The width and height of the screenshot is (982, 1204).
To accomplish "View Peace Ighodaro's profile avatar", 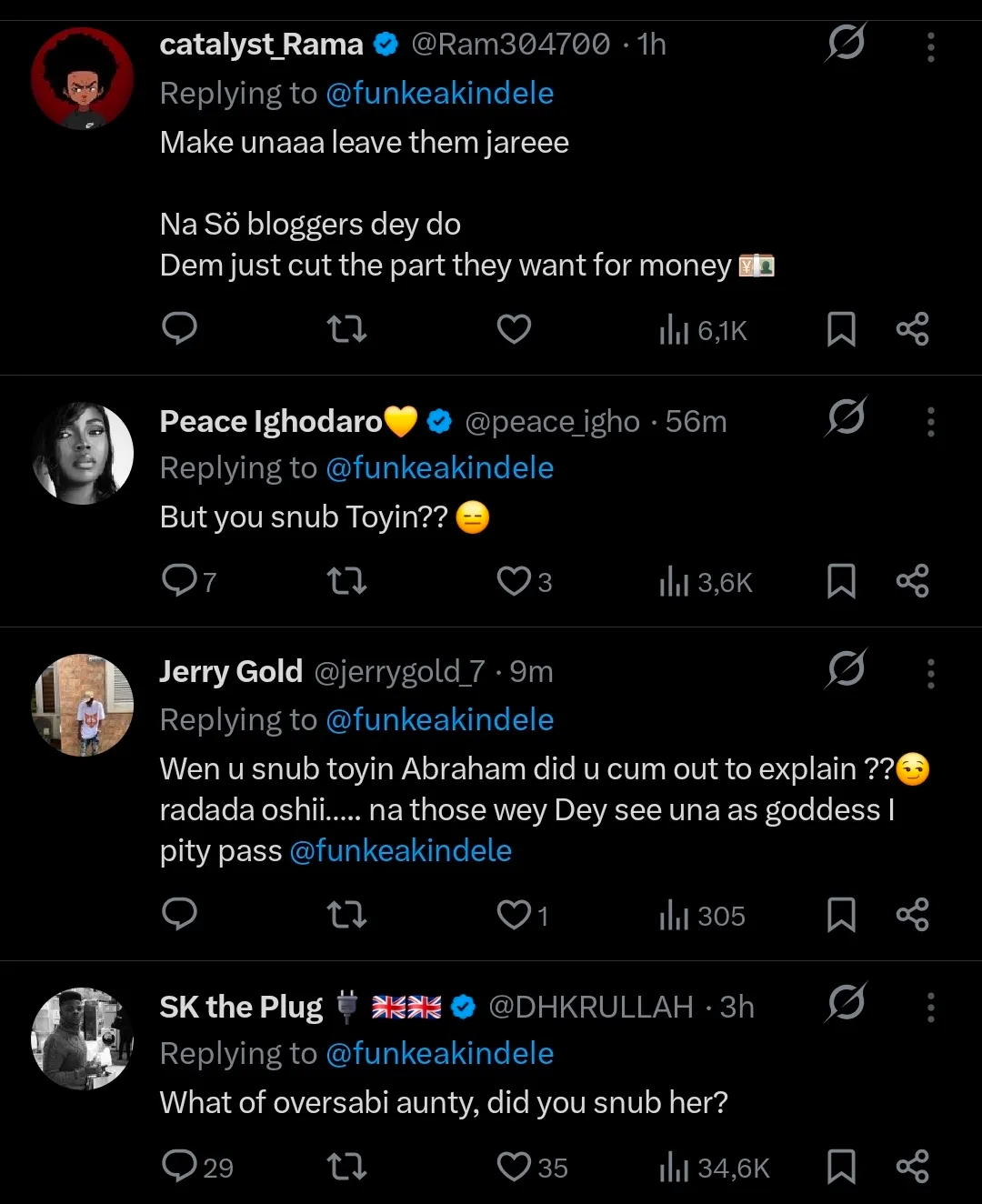I will pyautogui.click(x=82, y=453).
